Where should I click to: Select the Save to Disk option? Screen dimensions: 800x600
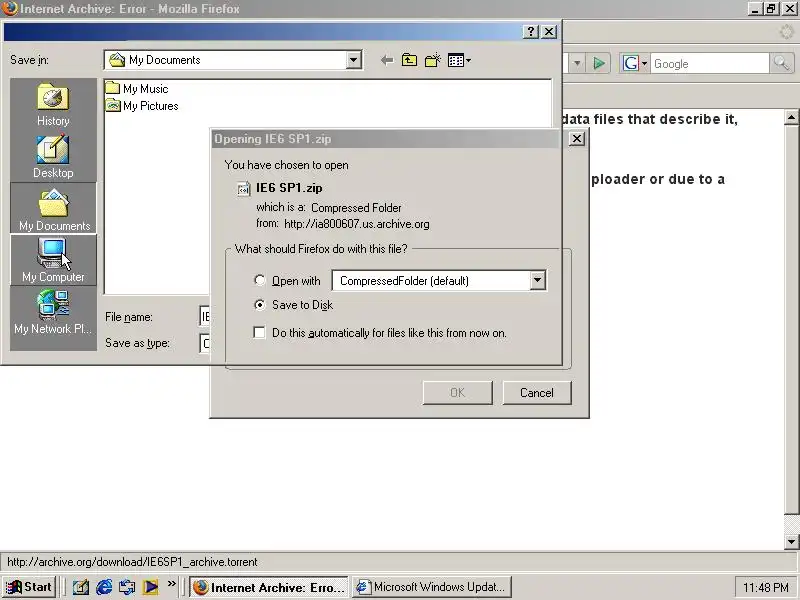click(x=260, y=305)
